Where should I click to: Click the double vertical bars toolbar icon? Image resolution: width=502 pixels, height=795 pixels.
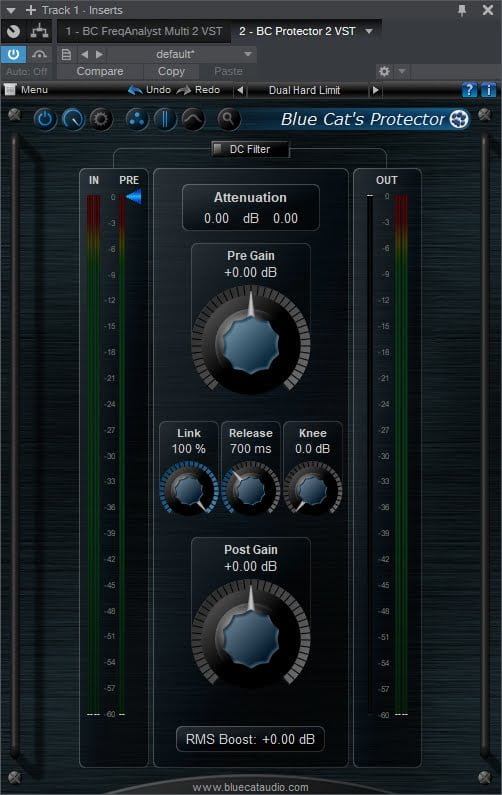point(165,120)
